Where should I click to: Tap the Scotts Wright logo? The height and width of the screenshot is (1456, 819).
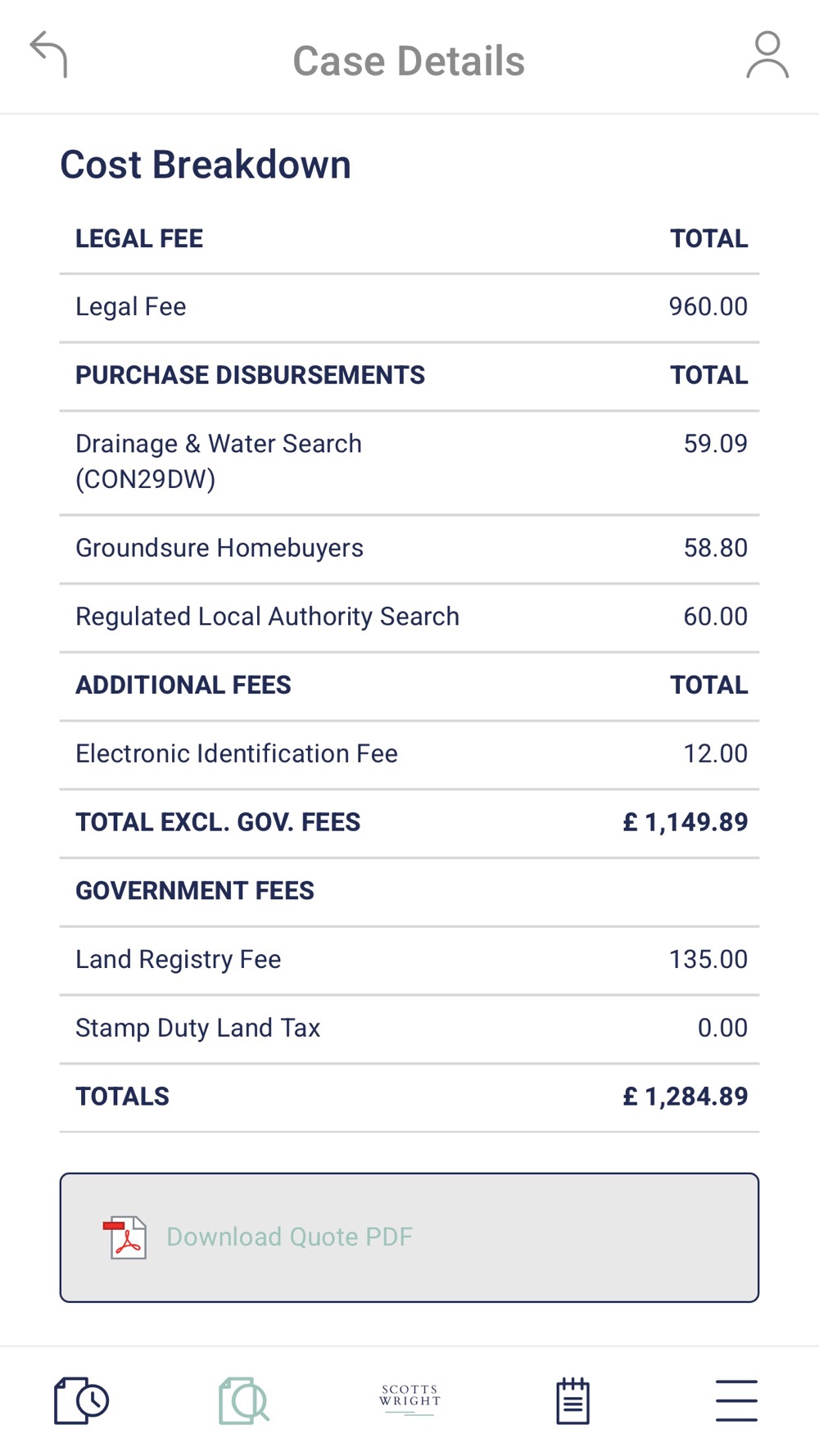(409, 1399)
